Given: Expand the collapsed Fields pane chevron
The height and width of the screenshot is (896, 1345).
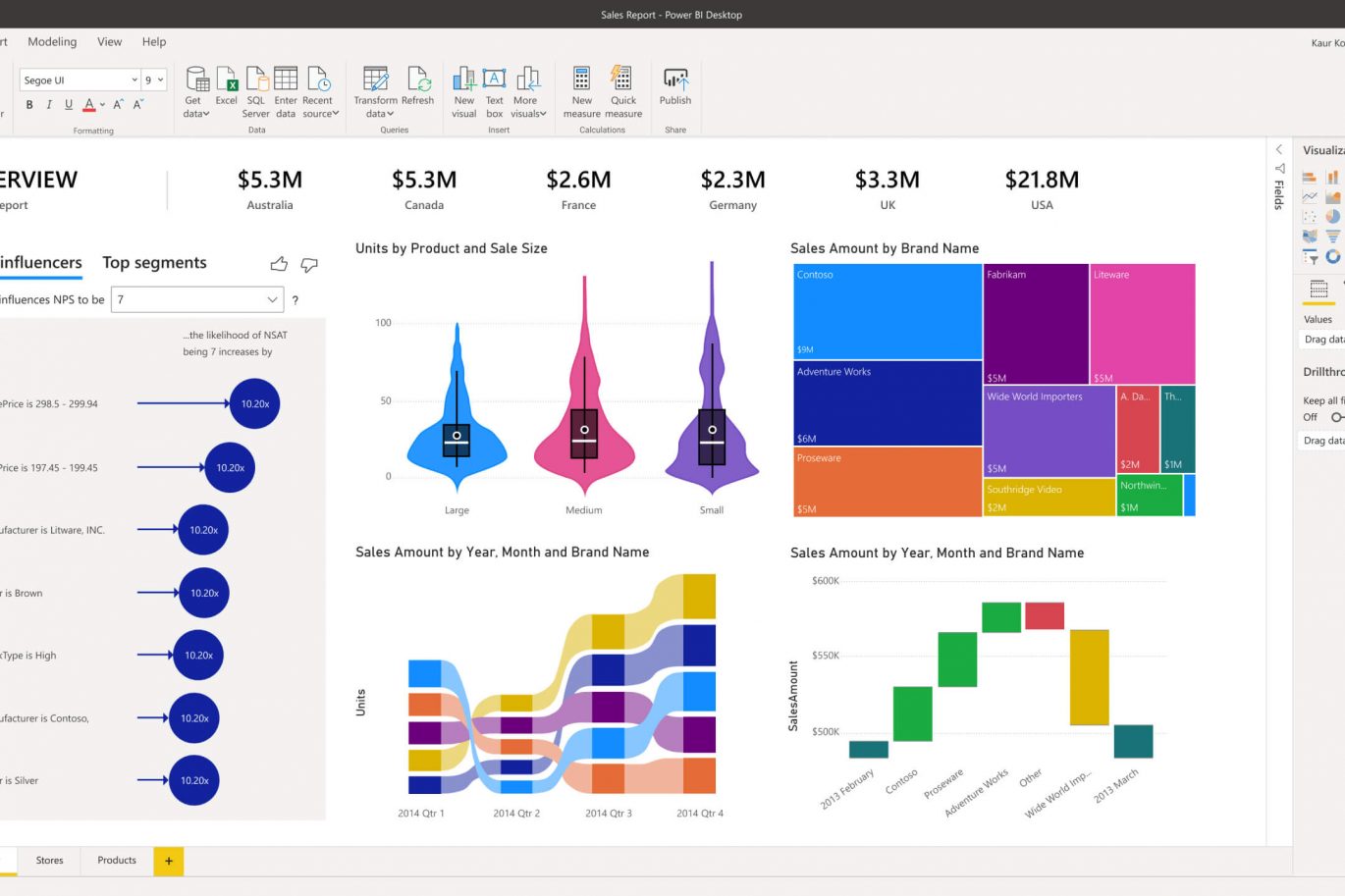Looking at the screenshot, I should [1279, 150].
